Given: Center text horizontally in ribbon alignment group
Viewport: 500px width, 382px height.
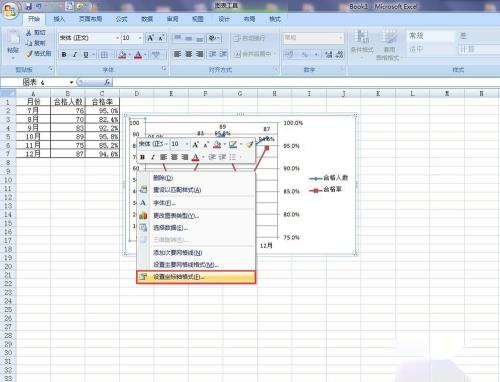Looking at the screenshot, I should (x=188, y=54).
